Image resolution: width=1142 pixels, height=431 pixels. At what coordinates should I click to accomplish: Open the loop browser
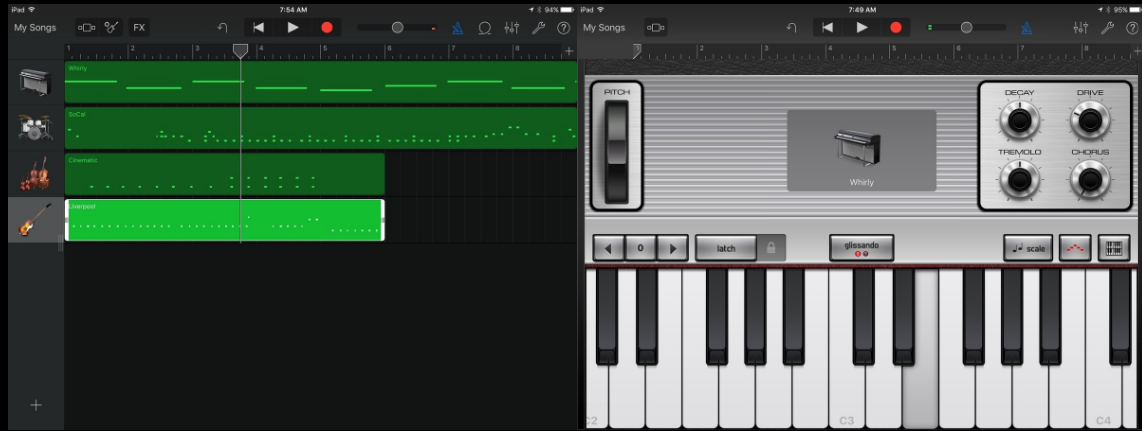[x=484, y=28]
